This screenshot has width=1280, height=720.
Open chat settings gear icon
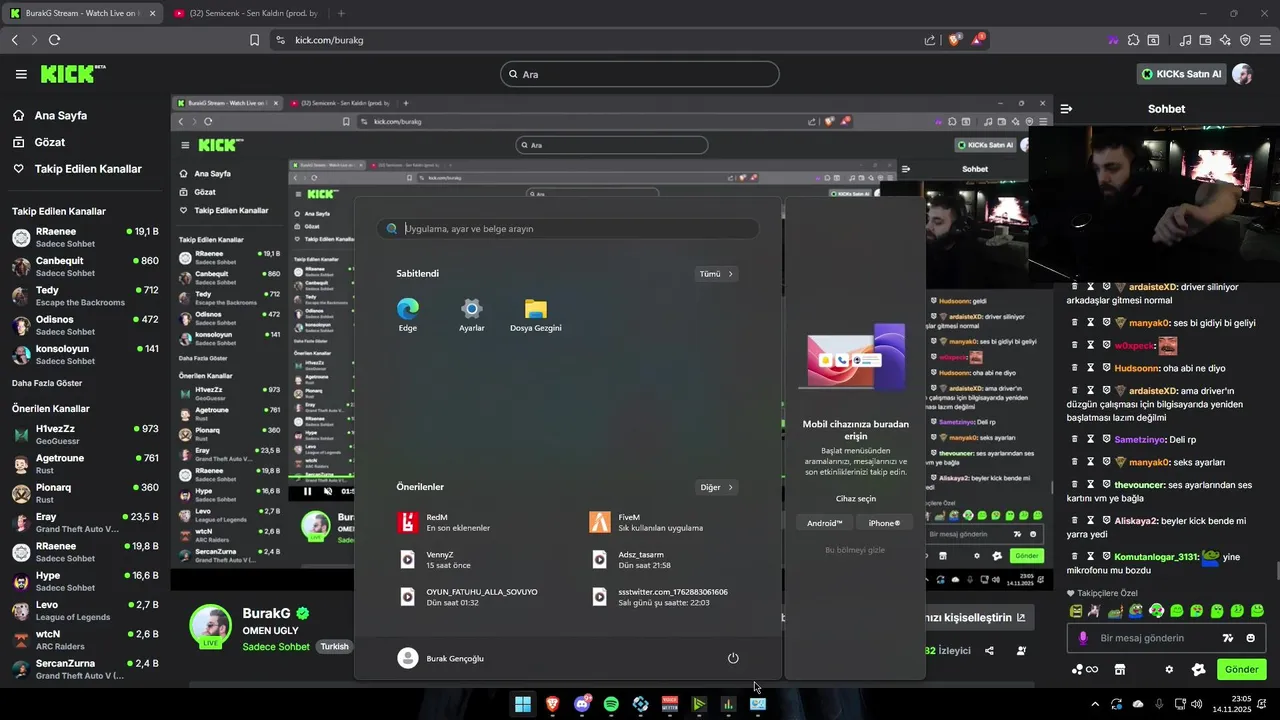1169,670
